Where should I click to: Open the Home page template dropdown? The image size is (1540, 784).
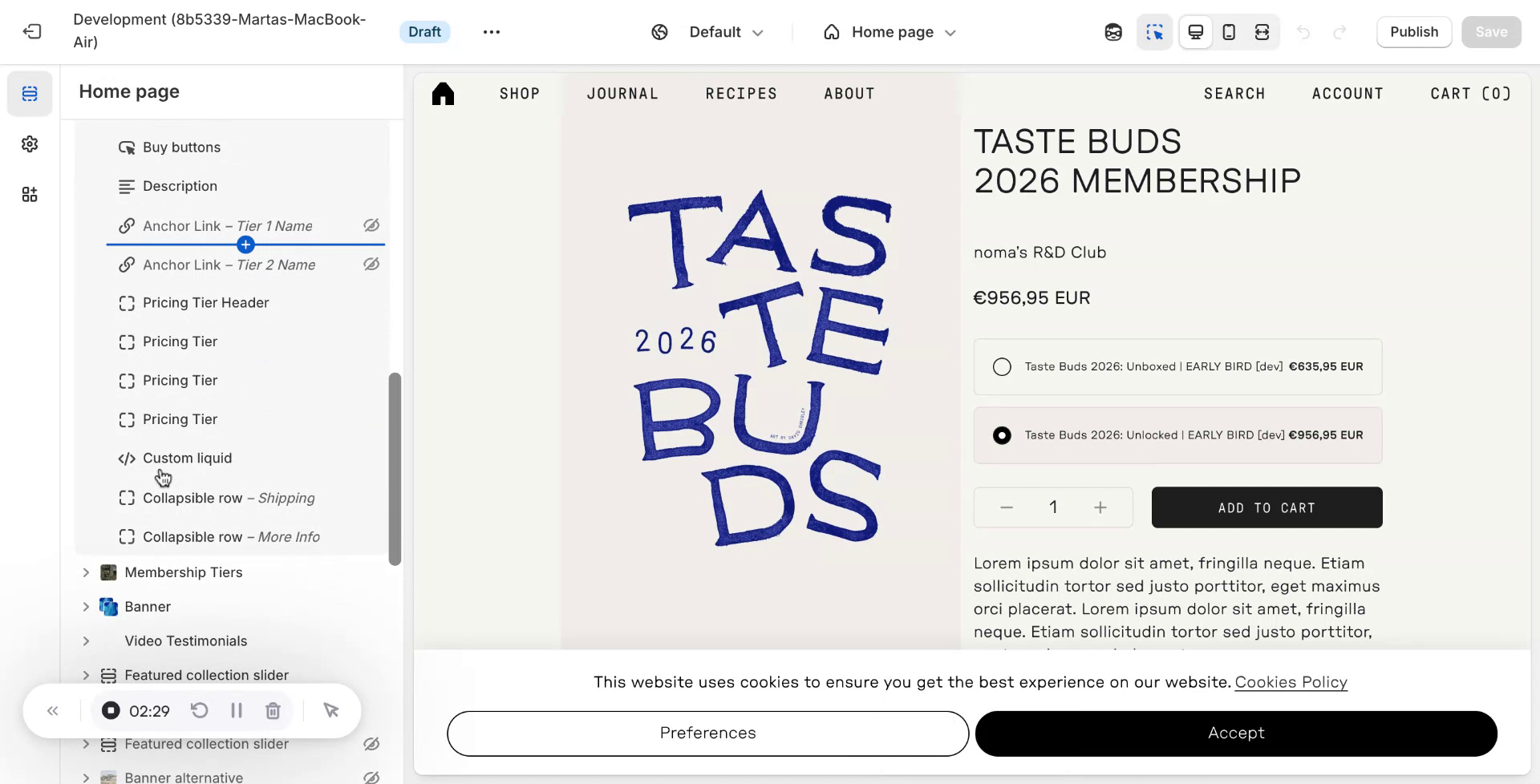[x=890, y=32]
